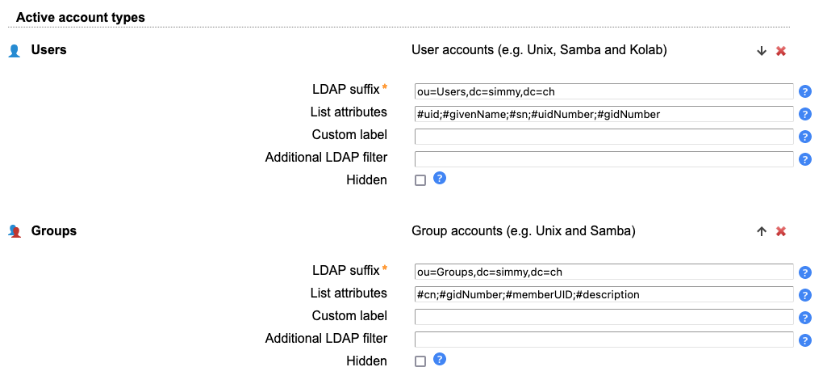Click Groups Additional LDAP filter field

604,339
